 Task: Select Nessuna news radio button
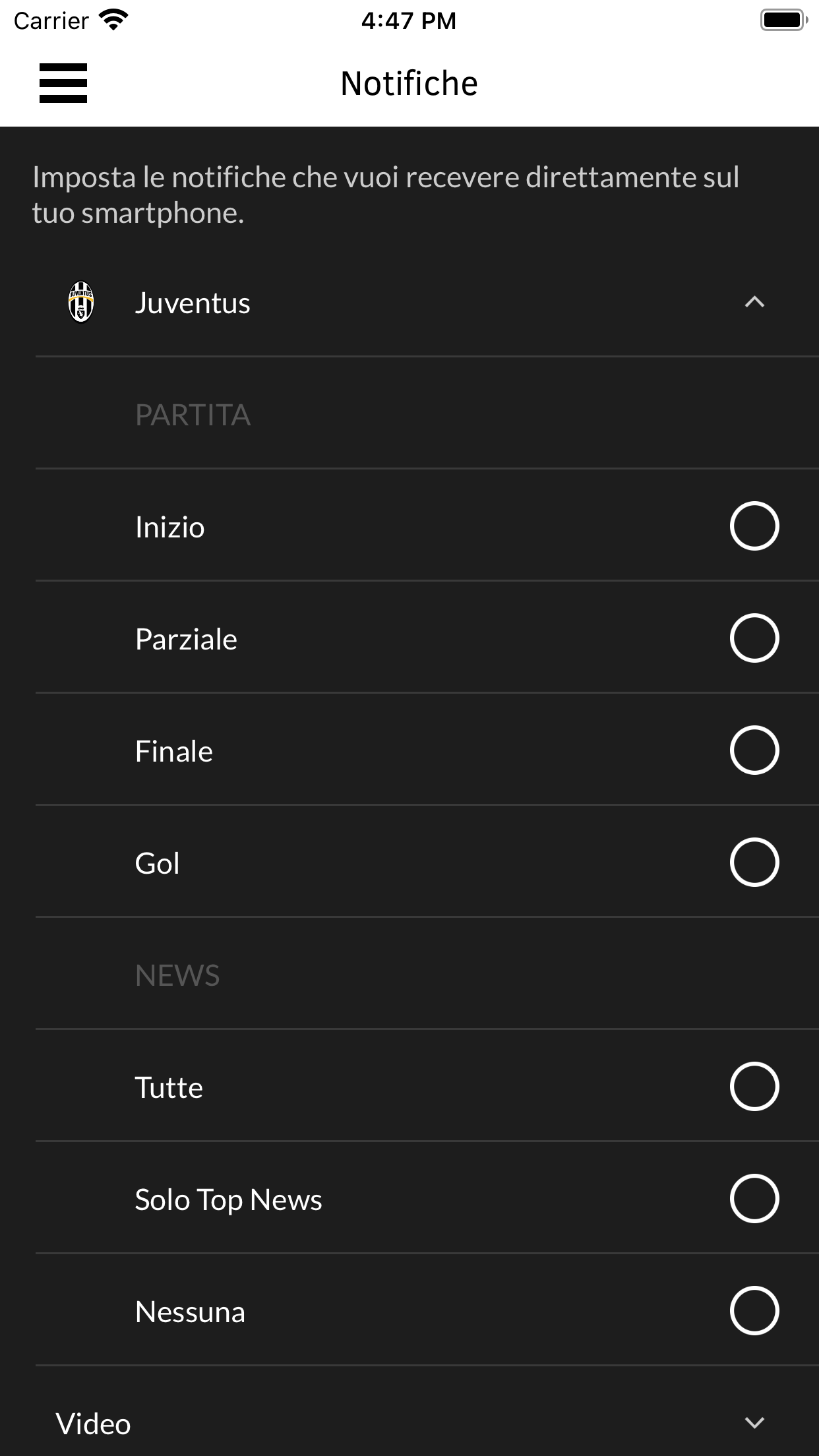[x=754, y=1311]
